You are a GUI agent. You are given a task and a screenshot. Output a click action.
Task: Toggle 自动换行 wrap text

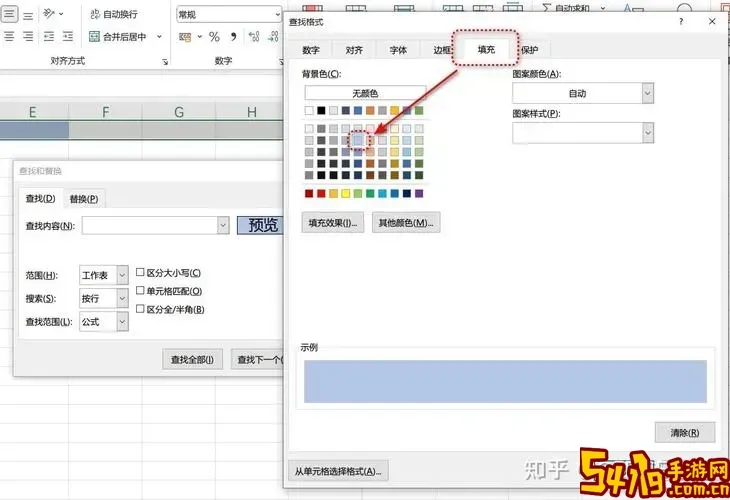[x=114, y=14]
